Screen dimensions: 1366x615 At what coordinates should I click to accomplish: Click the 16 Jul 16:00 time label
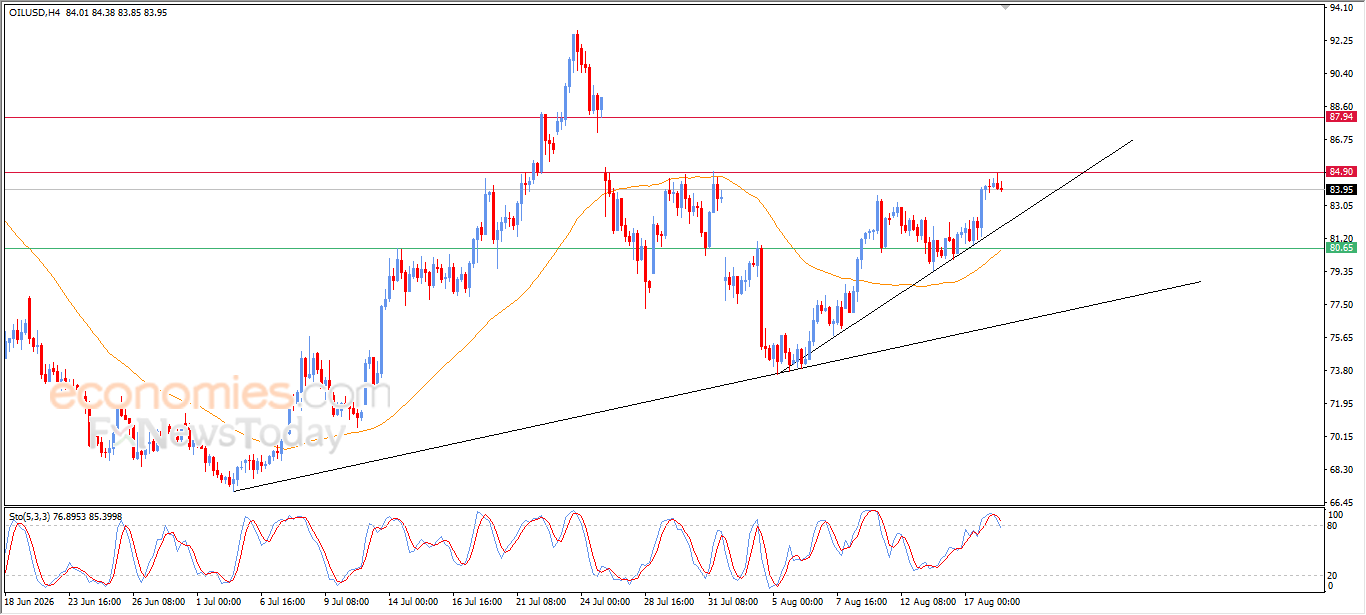pyautogui.click(x=477, y=602)
